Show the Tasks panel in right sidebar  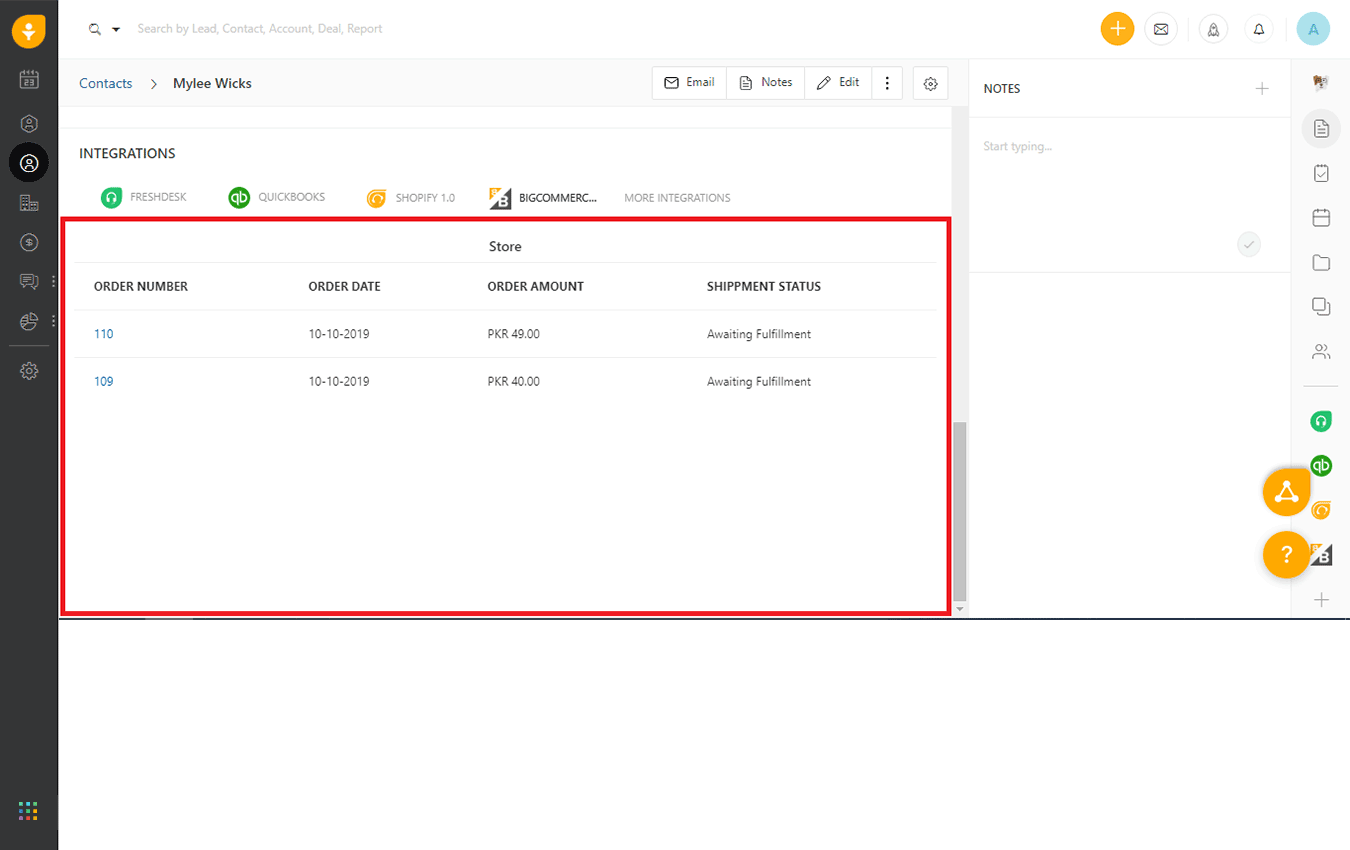pyautogui.click(x=1321, y=172)
